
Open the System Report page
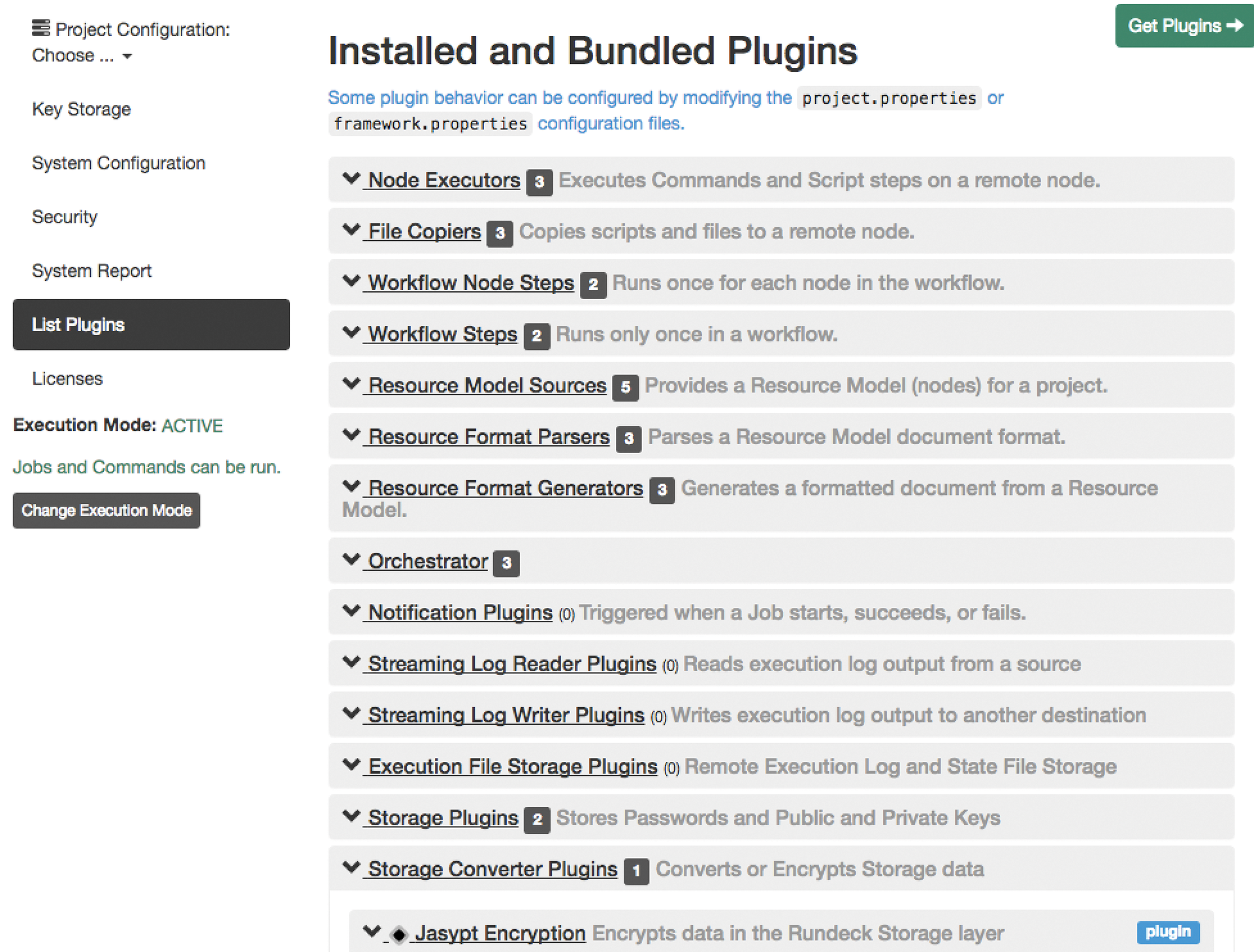pos(91,270)
